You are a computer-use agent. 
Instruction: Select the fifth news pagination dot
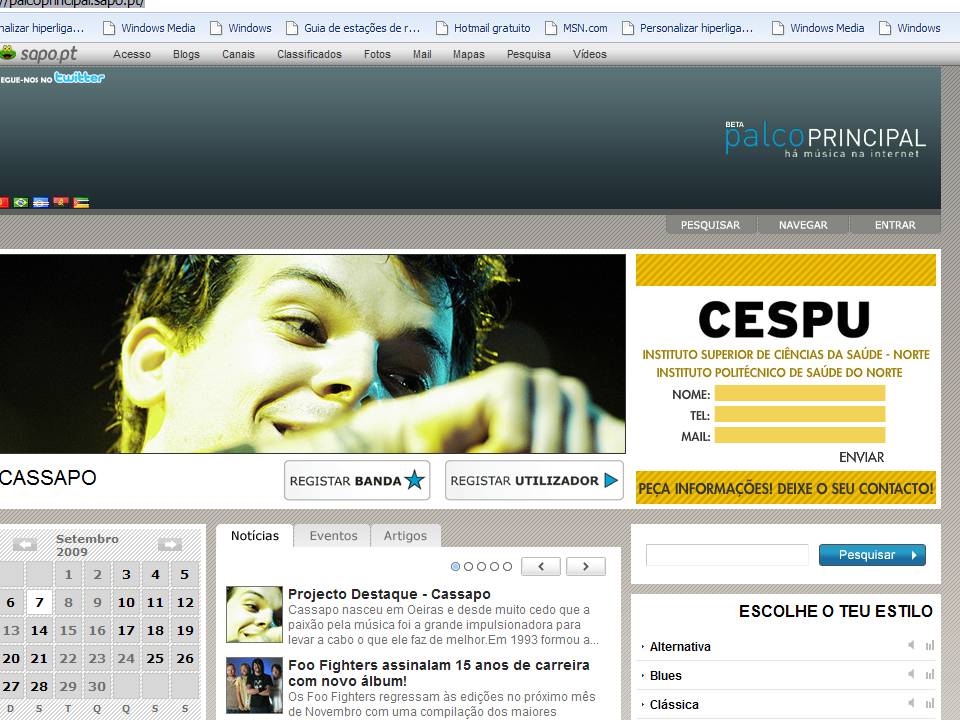click(508, 567)
